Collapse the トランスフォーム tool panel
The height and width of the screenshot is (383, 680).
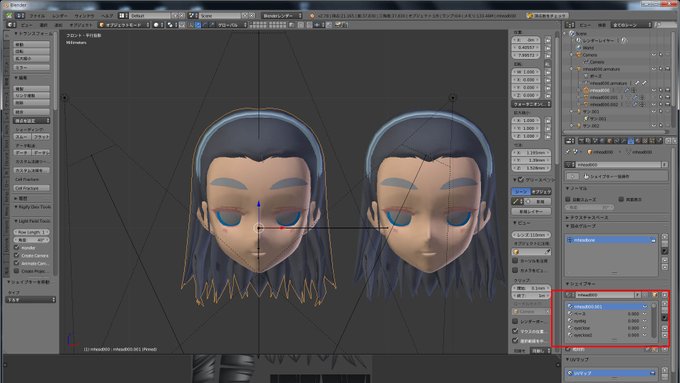33,33
